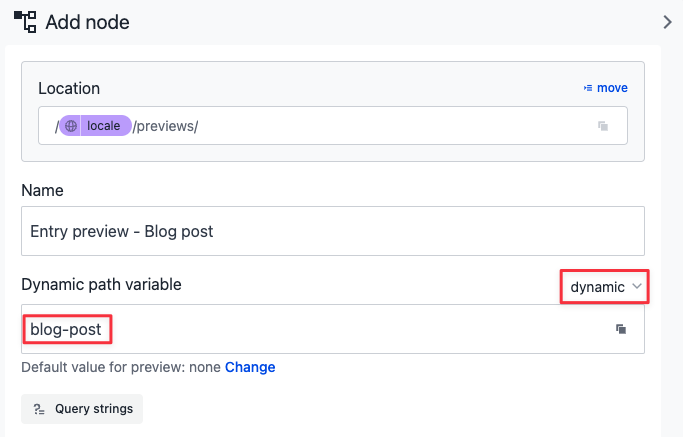Click the Add node heading text
Image resolution: width=683 pixels, height=437 pixels.
point(88,21)
